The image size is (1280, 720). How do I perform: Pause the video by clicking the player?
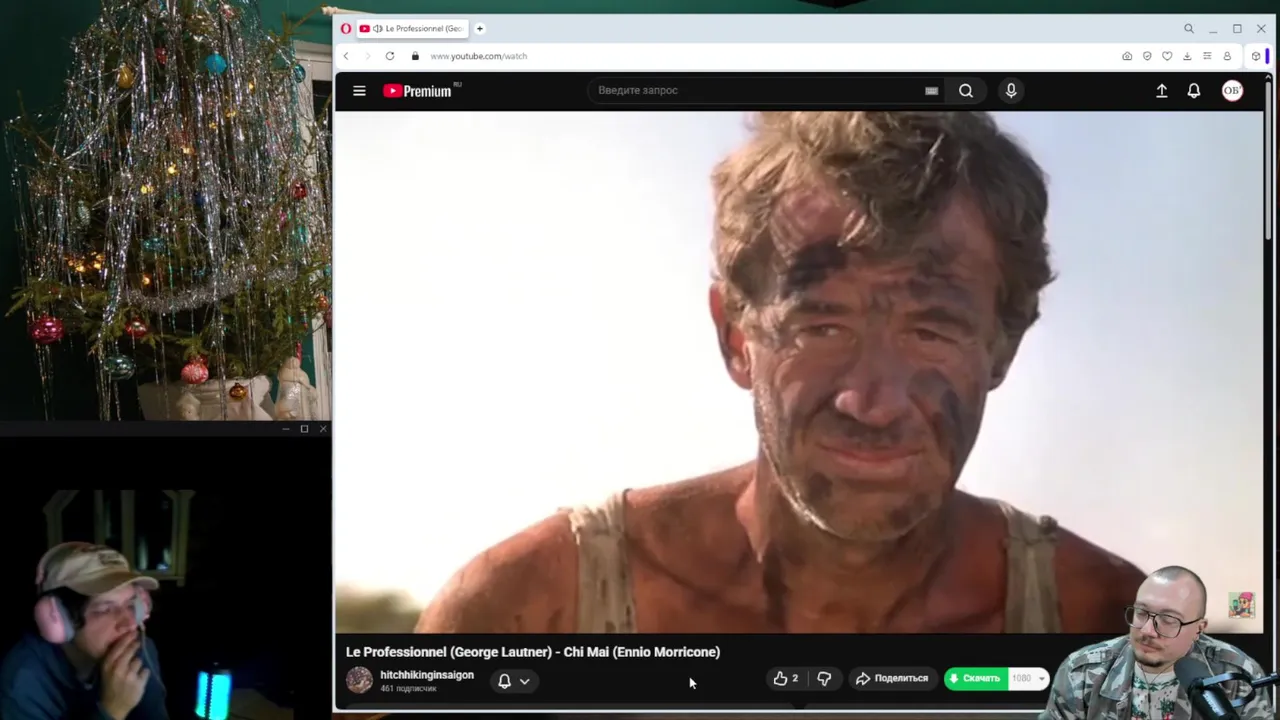point(798,372)
